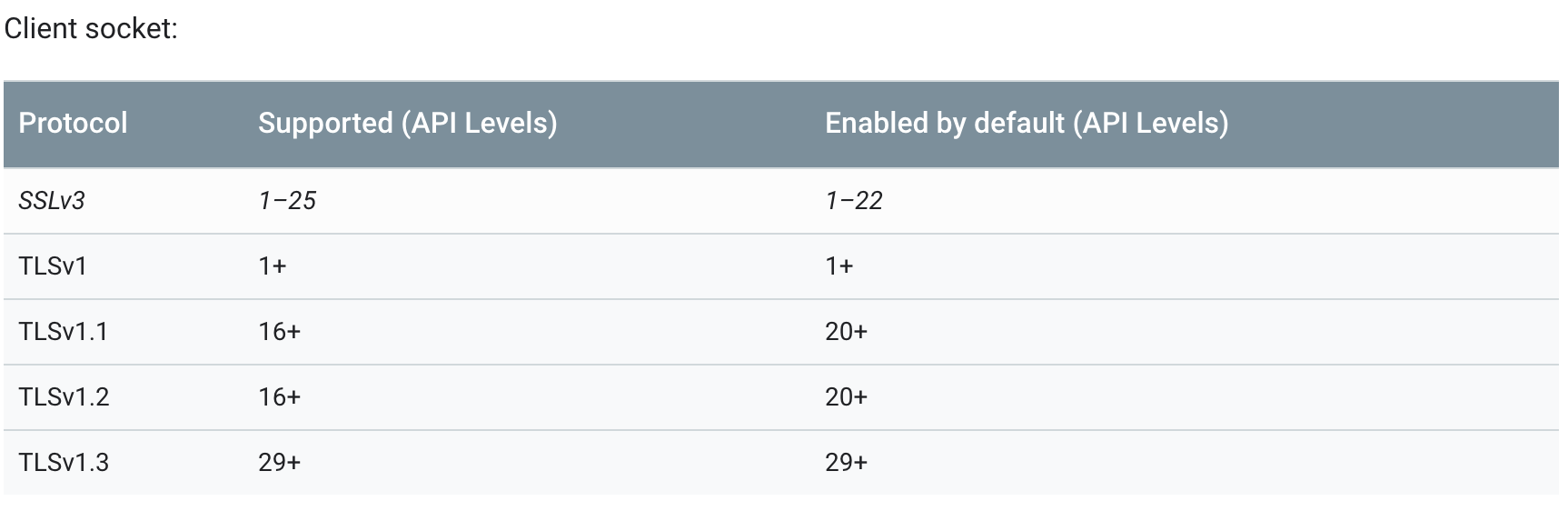
Task: Select the TLSv1.2 protocol cell
Action: point(64,397)
